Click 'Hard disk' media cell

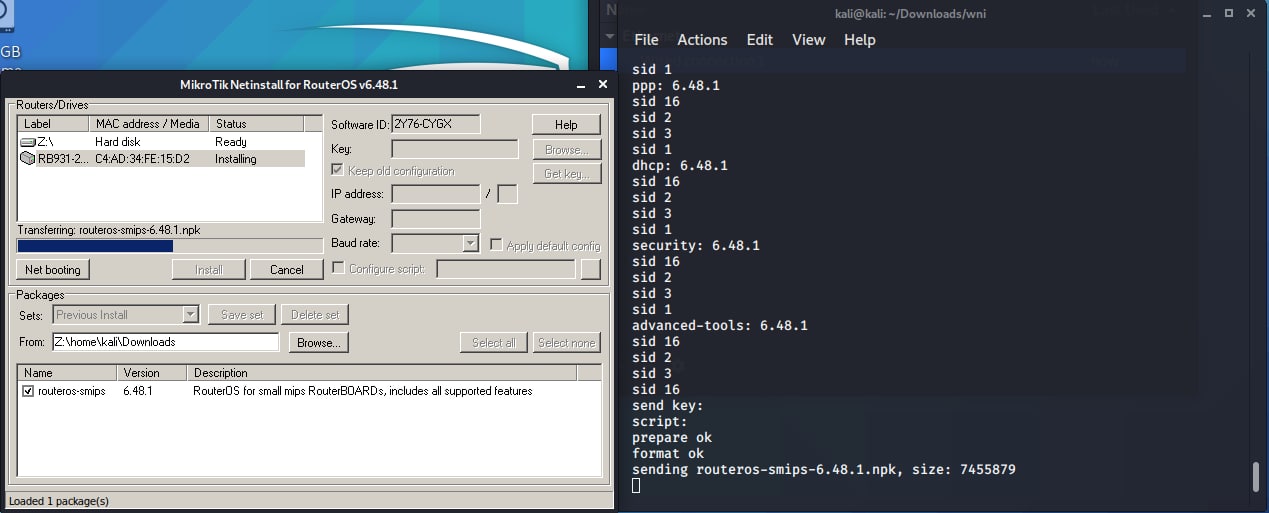coord(118,142)
